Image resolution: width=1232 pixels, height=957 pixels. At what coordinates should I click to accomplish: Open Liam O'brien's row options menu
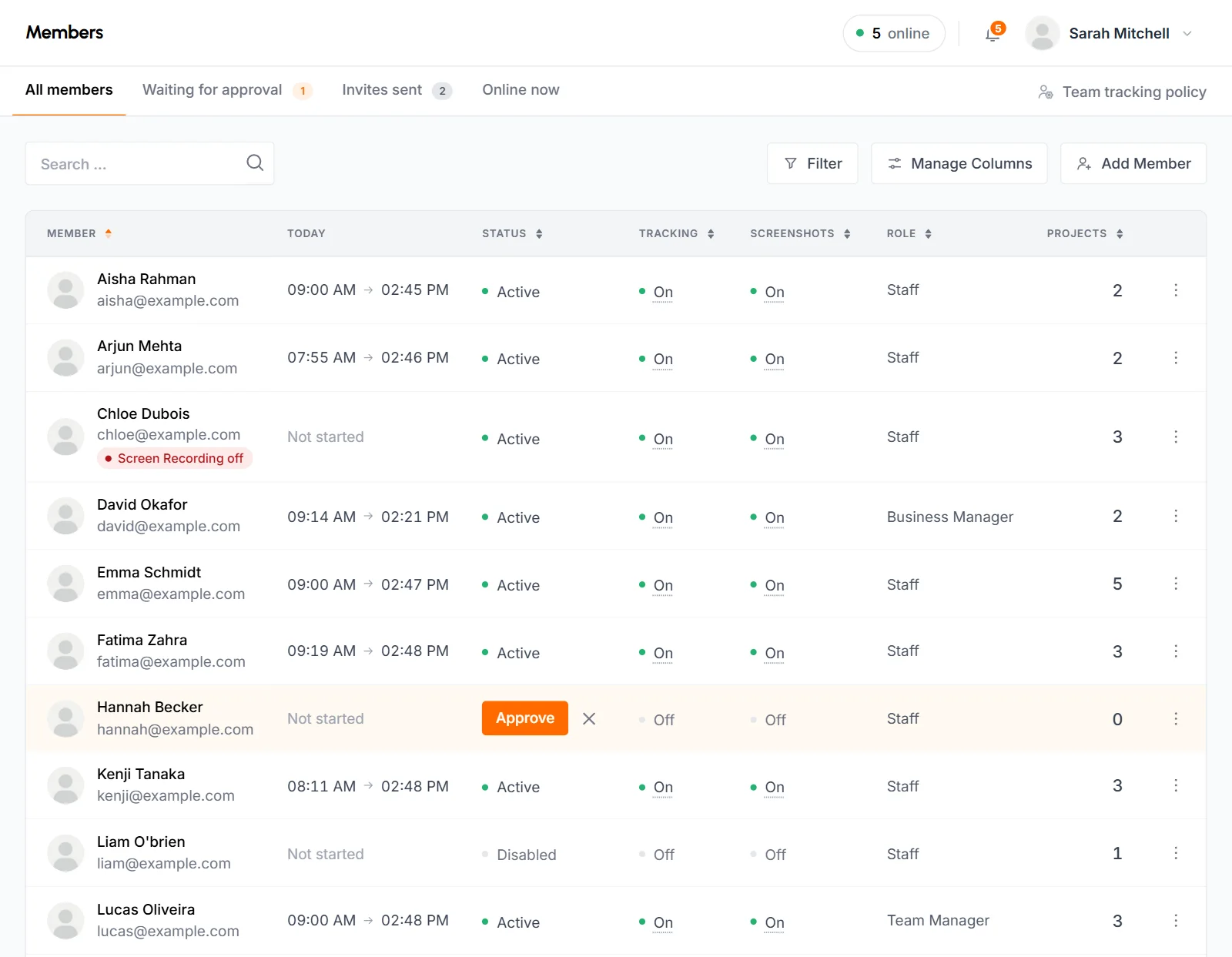pyautogui.click(x=1176, y=853)
